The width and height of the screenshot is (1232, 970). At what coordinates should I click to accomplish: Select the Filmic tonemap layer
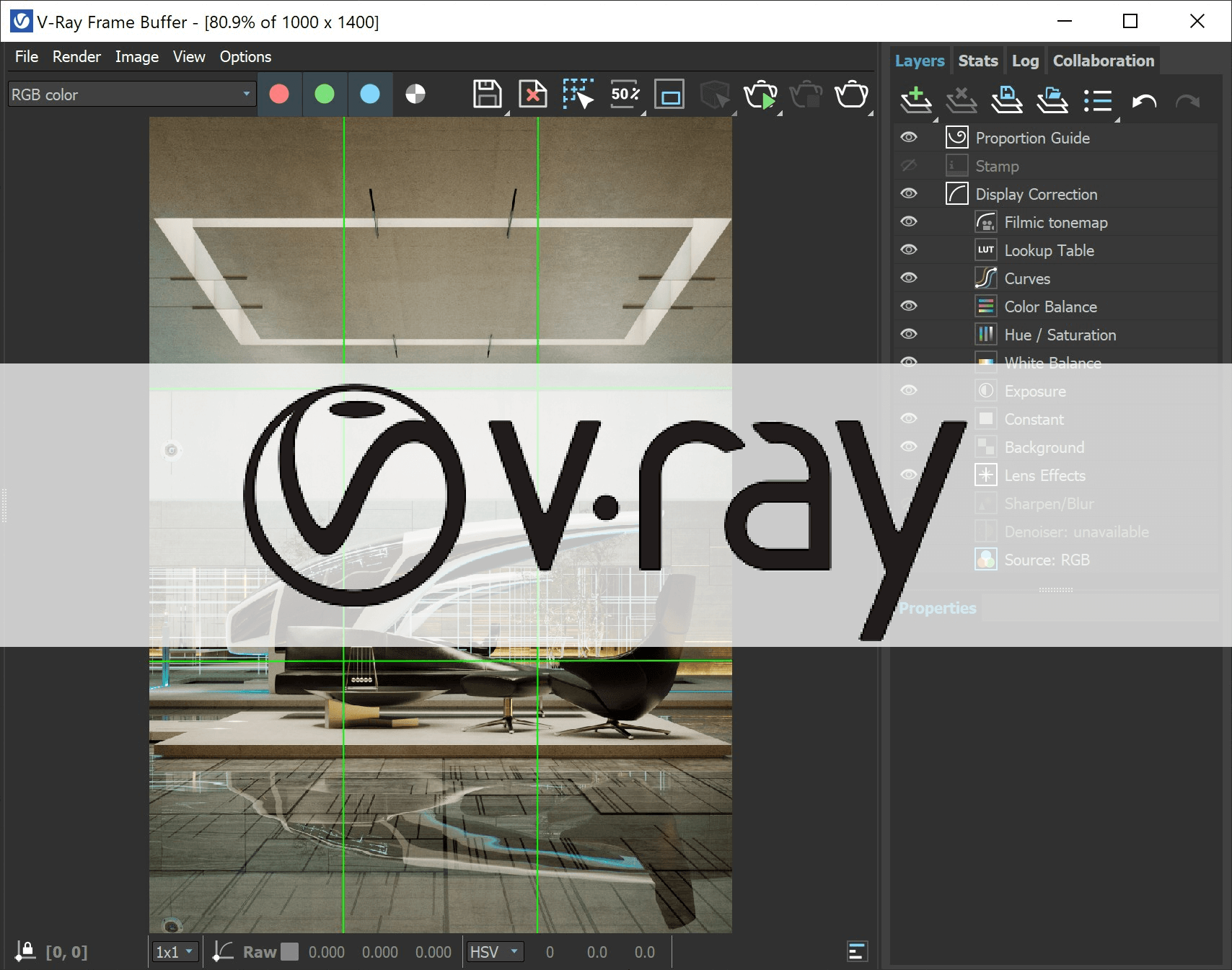click(x=1055, y=222)
